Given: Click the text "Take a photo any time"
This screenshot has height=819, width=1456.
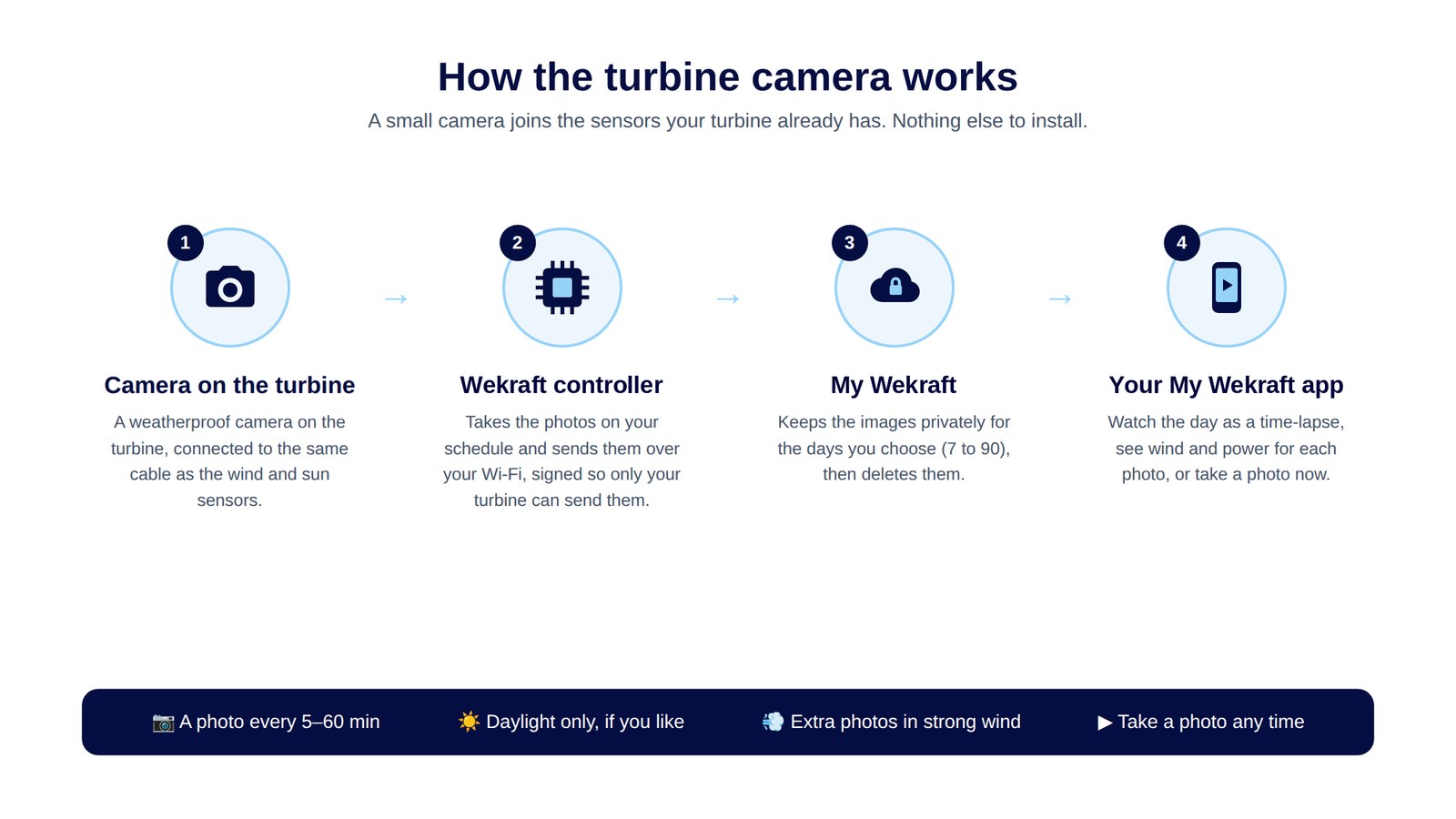Looking at the screenshot, I should tap(1211, 723).
